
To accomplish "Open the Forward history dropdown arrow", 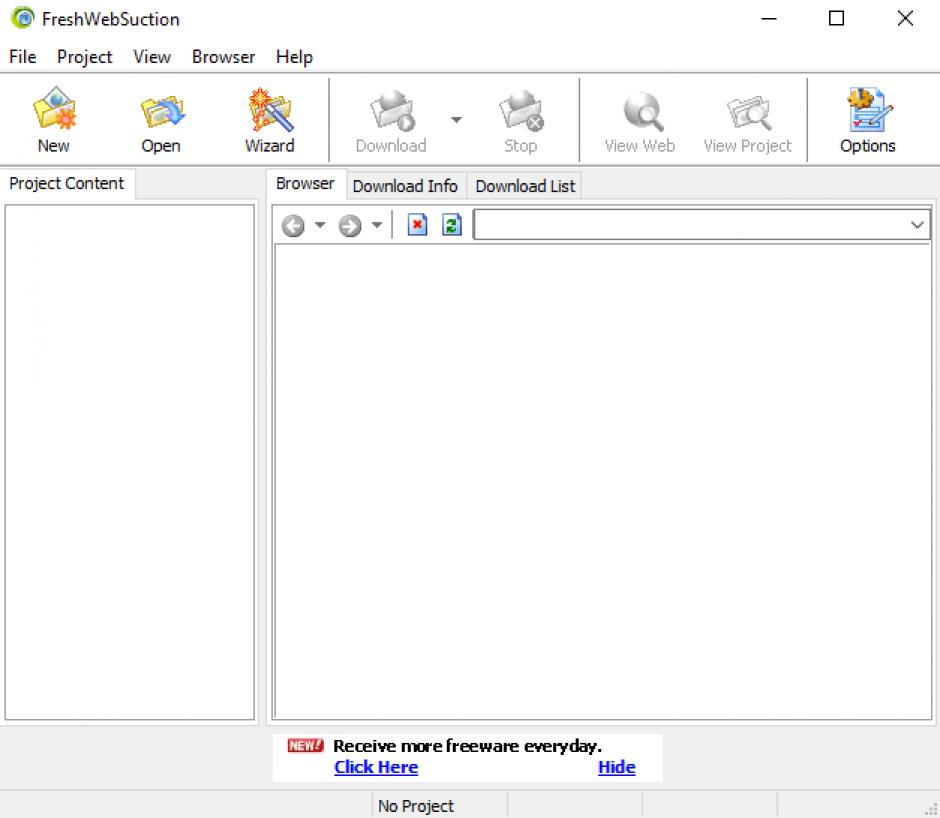I will click(x=376, y=225).
